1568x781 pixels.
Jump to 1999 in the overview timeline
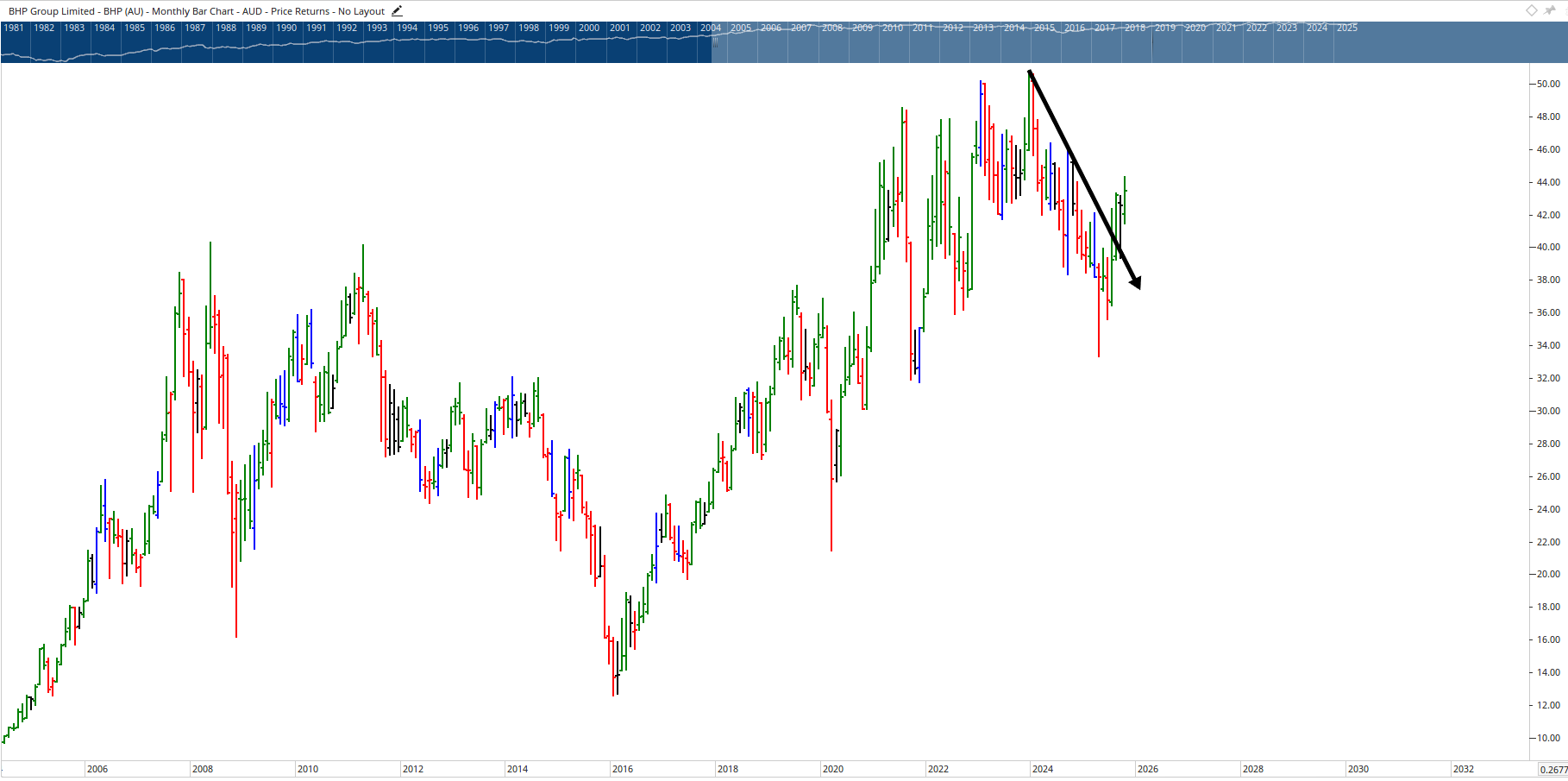tap(559, 28)
